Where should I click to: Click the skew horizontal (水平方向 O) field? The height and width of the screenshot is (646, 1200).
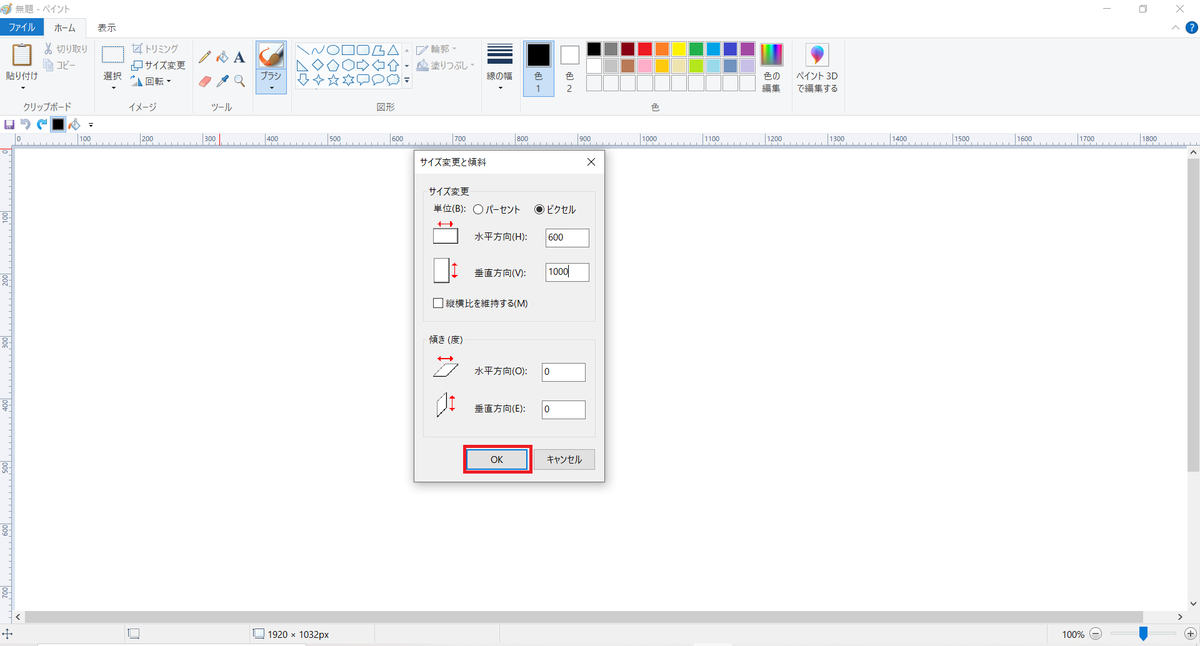pos(563,372)
